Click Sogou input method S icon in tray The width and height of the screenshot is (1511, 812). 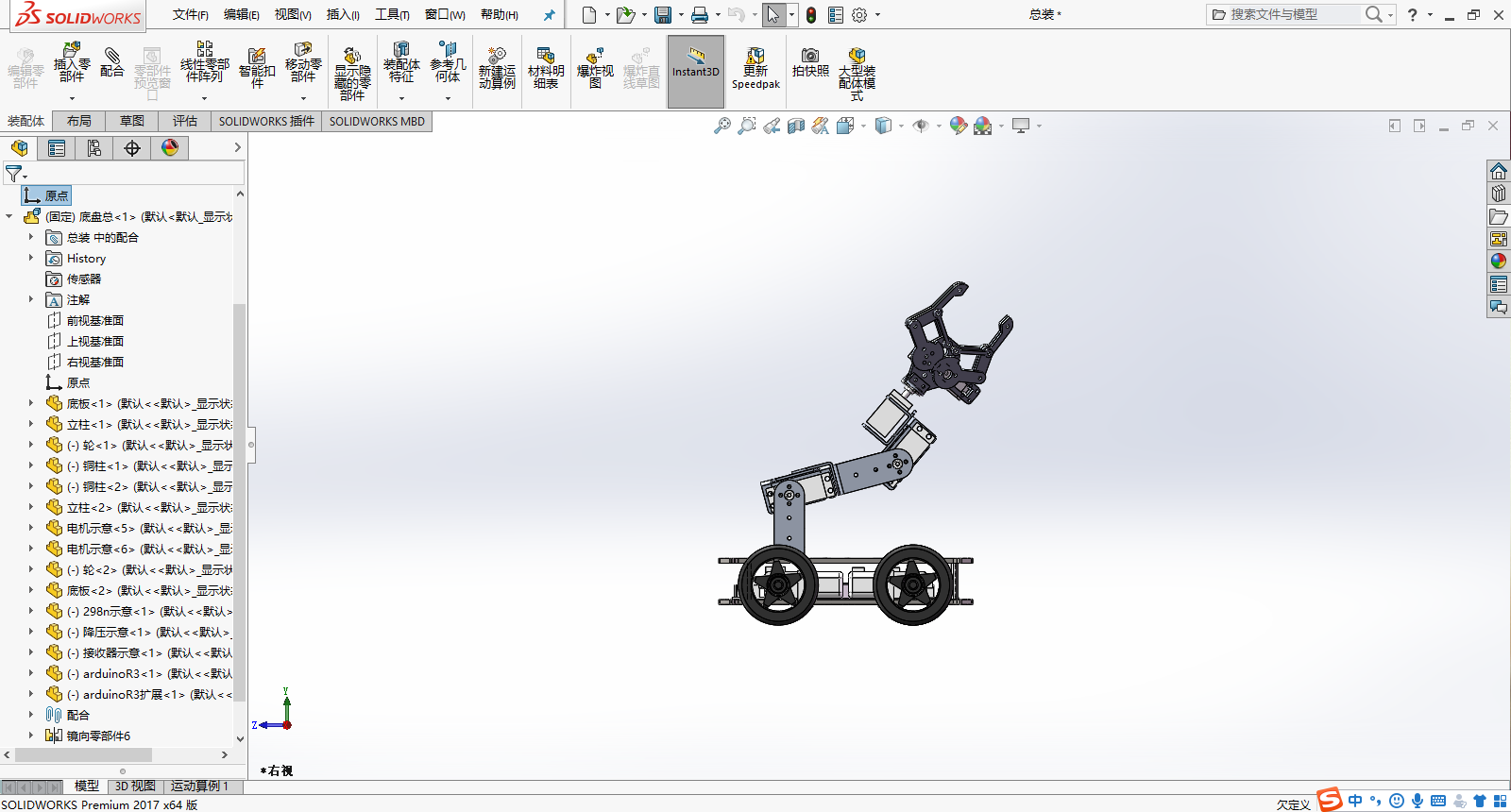[1330, 800]
